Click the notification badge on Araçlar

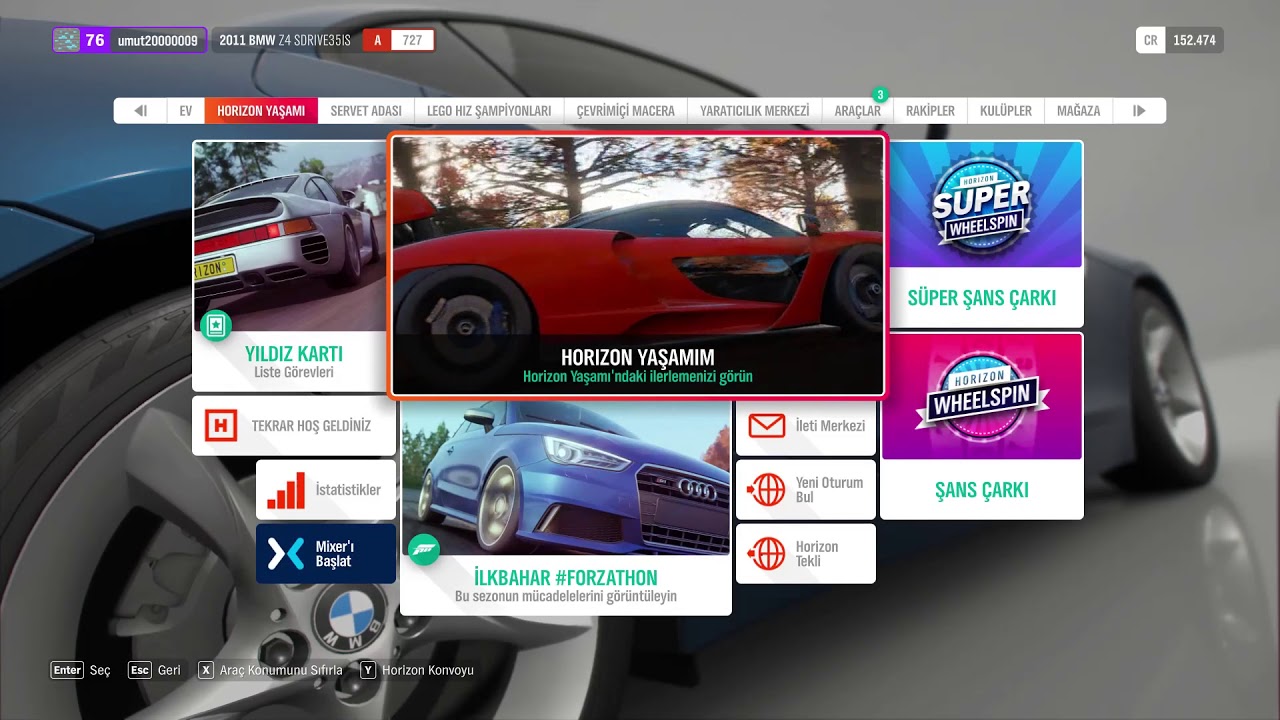coord(880,95)
